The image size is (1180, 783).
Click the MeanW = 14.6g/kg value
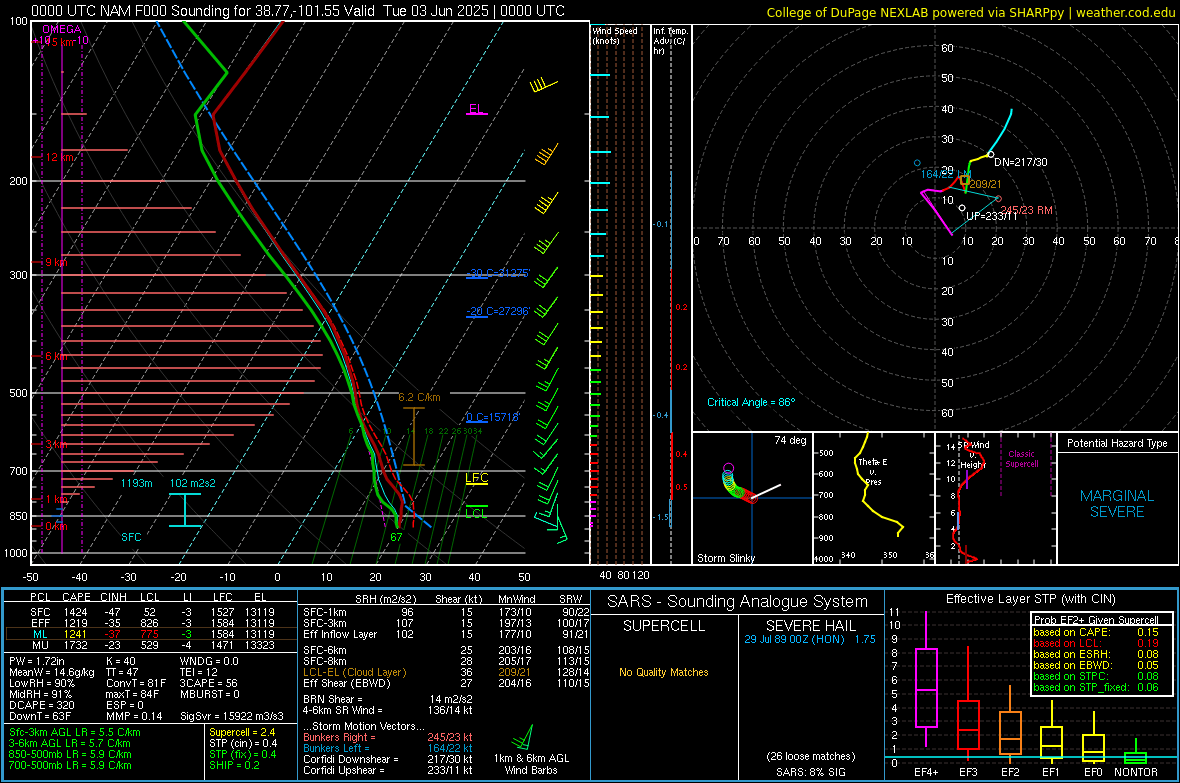(52, 672)
